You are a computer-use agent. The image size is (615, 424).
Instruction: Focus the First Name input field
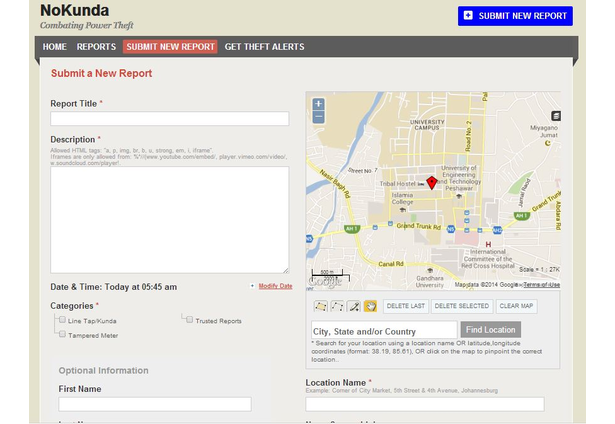(x=155, y=404)
